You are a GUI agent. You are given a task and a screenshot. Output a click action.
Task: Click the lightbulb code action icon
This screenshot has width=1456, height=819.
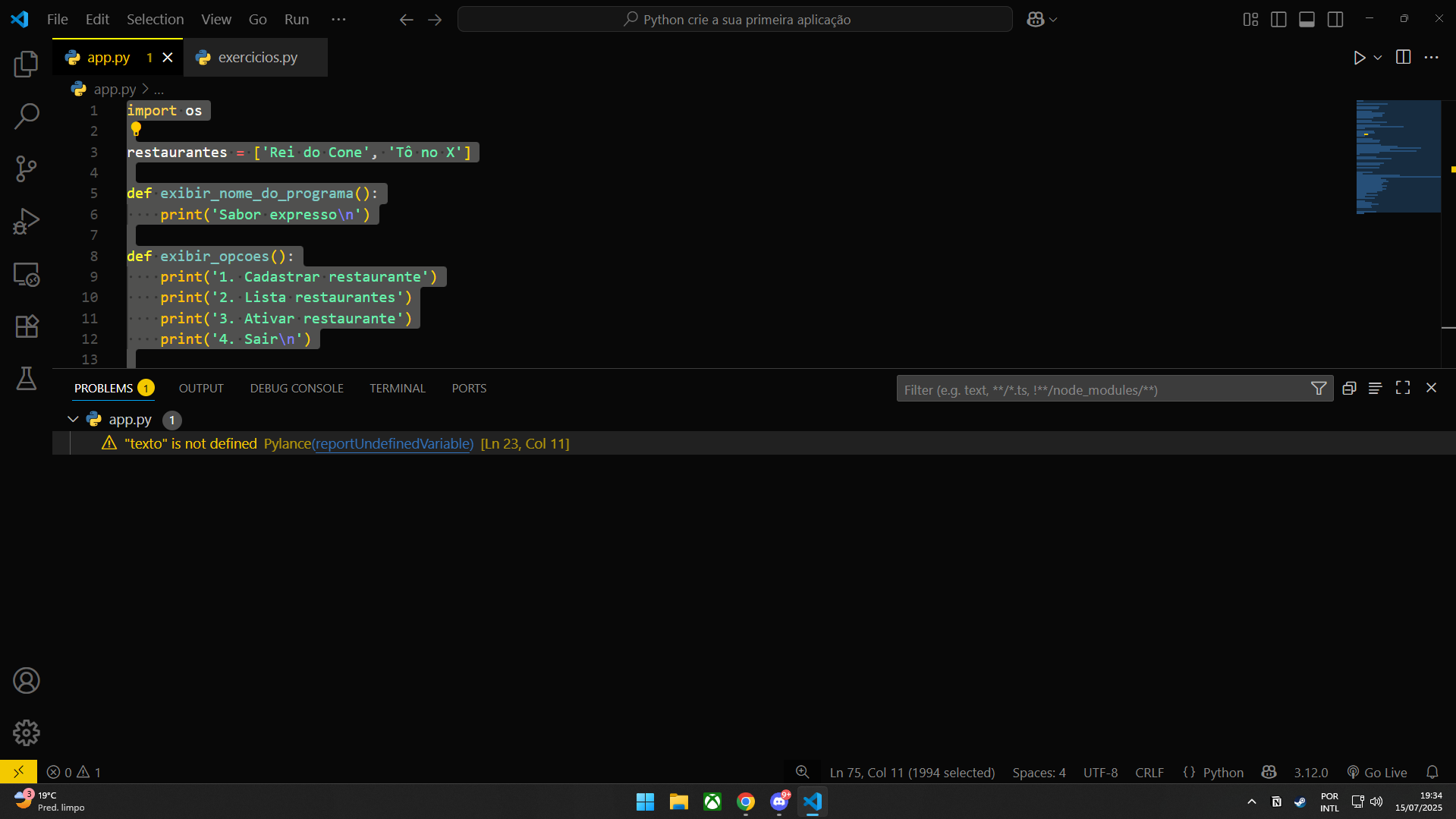tap(136, 129)
